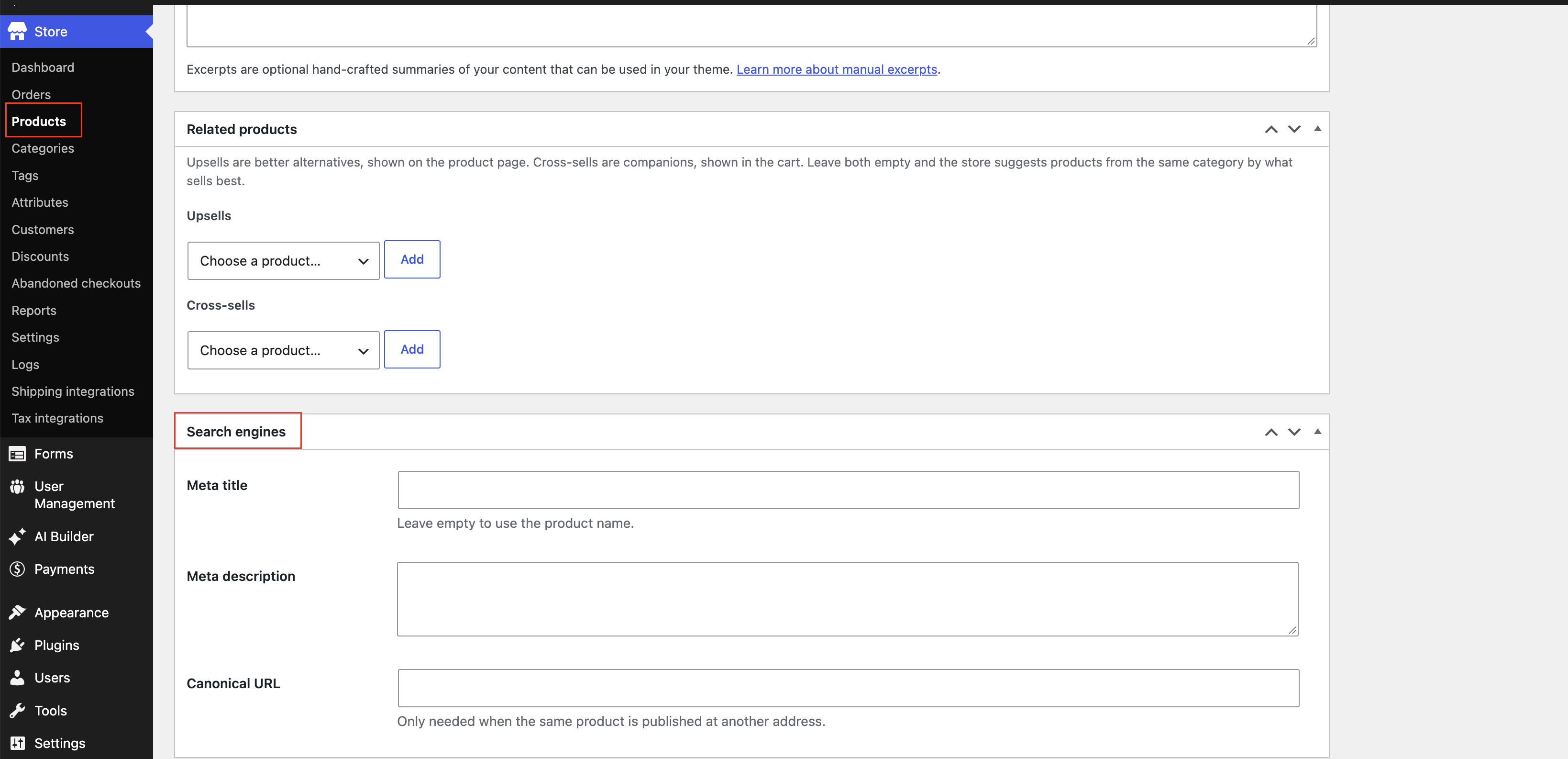
Task: Open product Categories
Action: (x=43, y=148)
